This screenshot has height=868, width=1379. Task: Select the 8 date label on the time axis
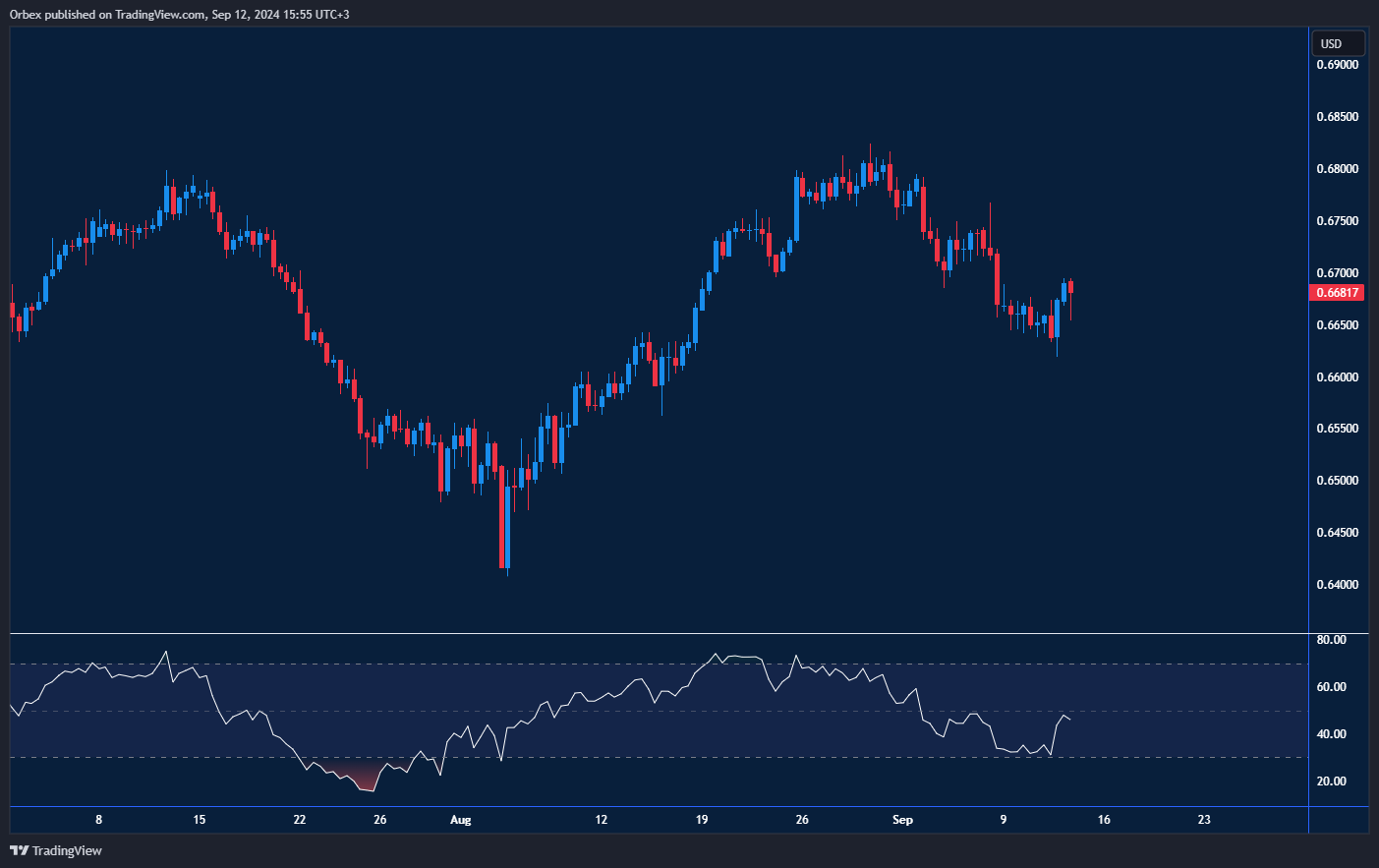click(98, 820)
